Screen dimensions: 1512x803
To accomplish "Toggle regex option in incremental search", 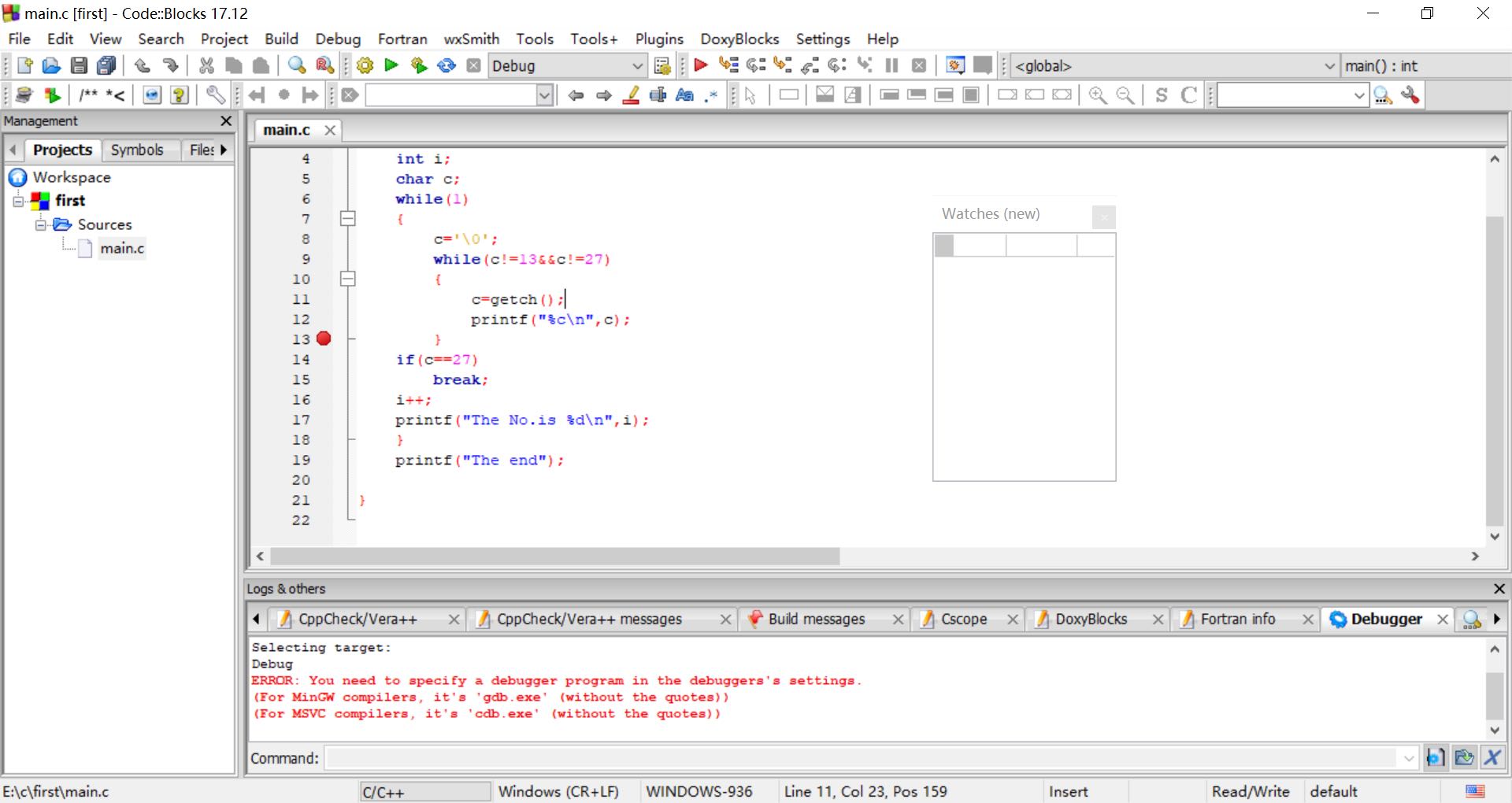I will coord(711,95).
